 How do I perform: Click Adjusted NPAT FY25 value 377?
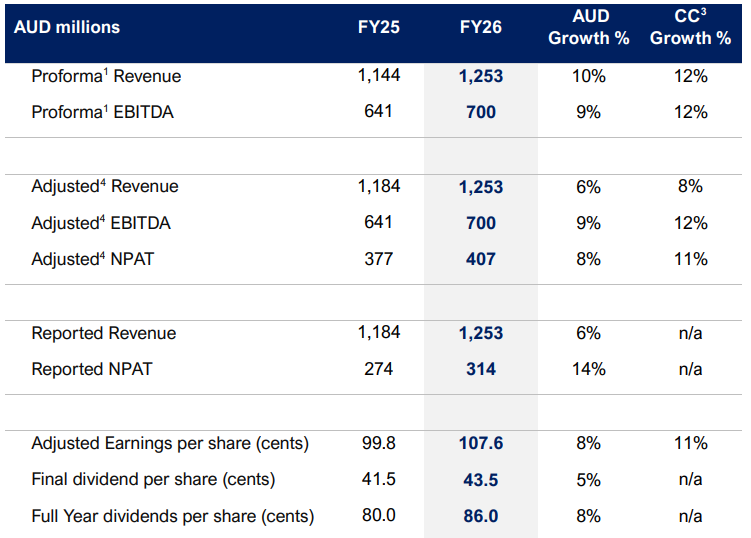(378, 259)
